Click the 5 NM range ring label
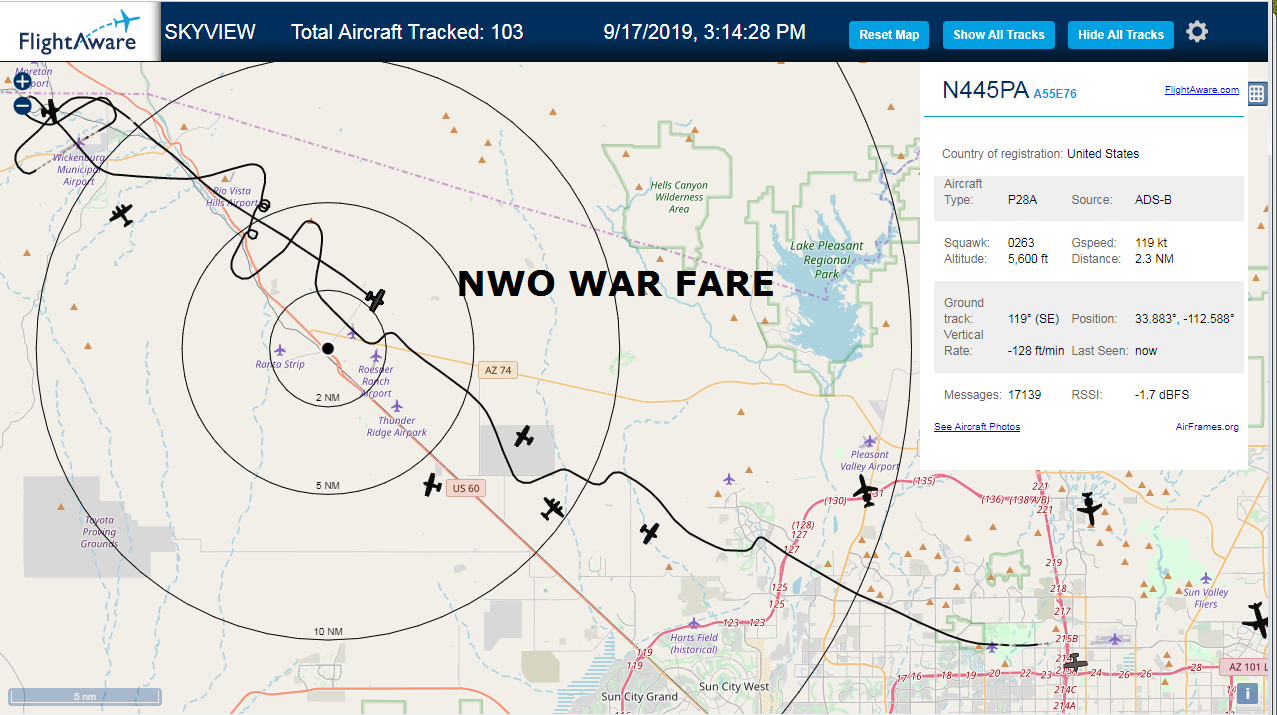 [328, 486]
